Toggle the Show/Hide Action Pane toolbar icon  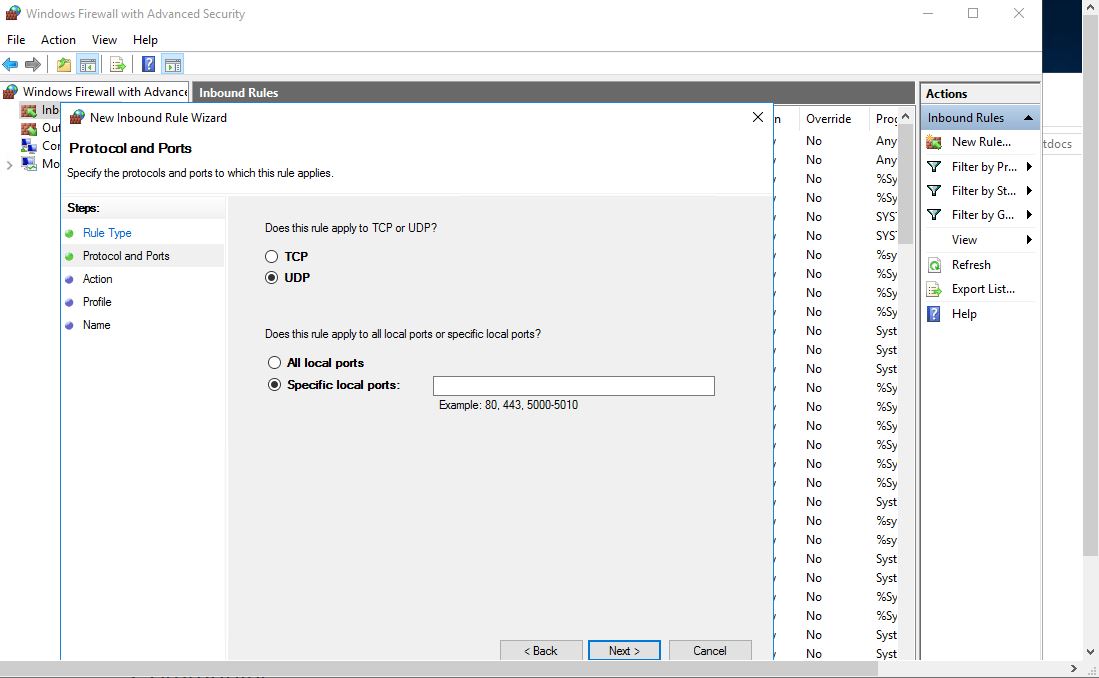172,65
